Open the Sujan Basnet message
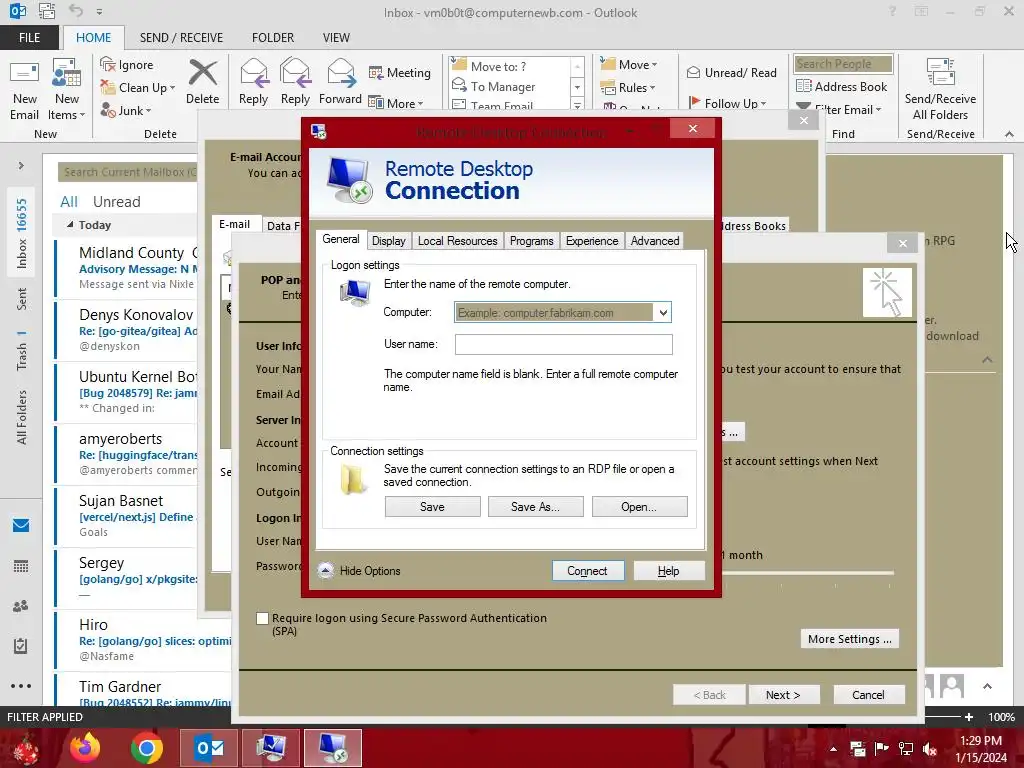The image size is (1024, 768). point(127,516)
